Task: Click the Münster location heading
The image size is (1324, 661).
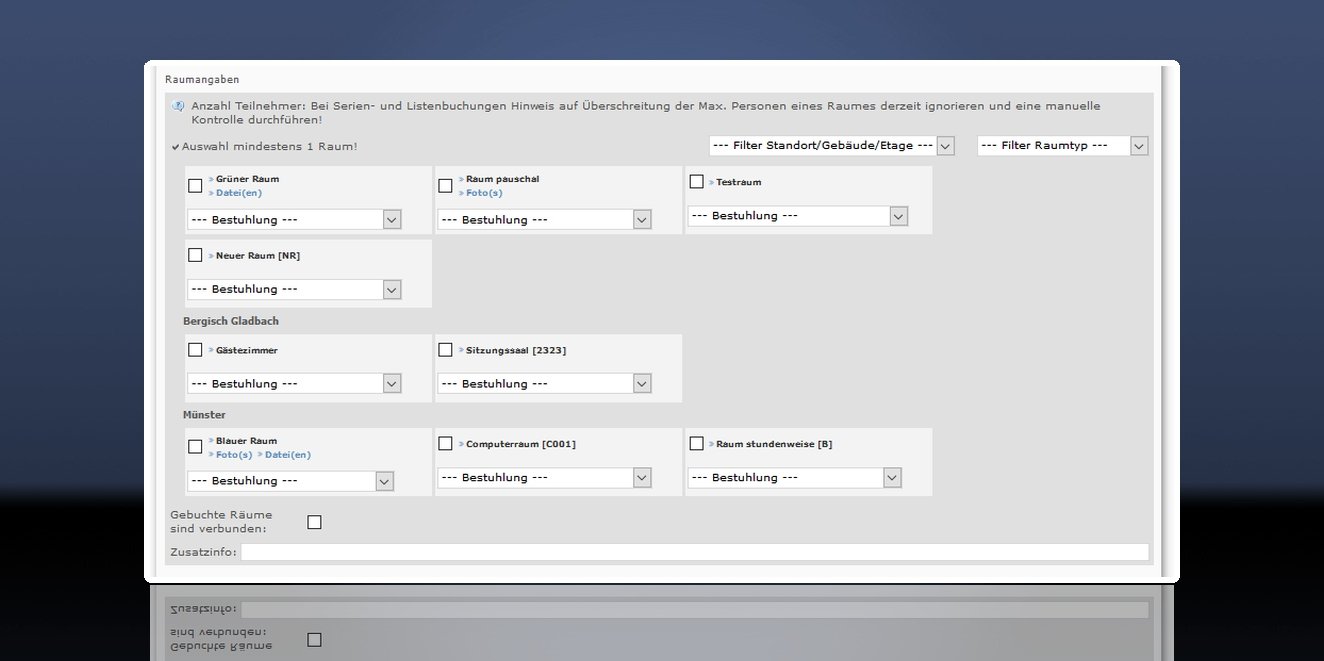Action: point(204,415)
